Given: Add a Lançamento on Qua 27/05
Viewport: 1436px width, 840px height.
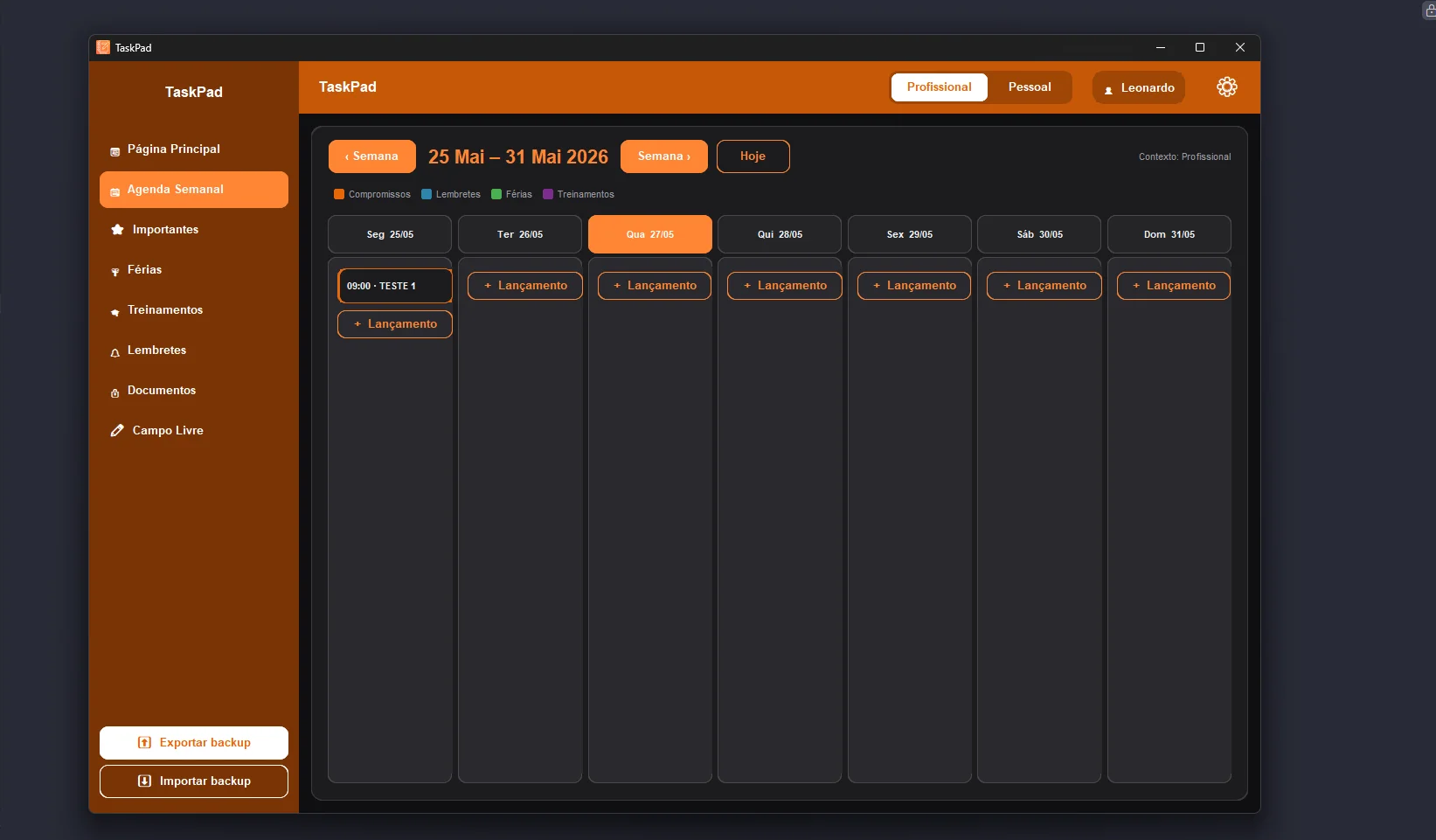Looking at the screenshot, I should tap(655, 286).
